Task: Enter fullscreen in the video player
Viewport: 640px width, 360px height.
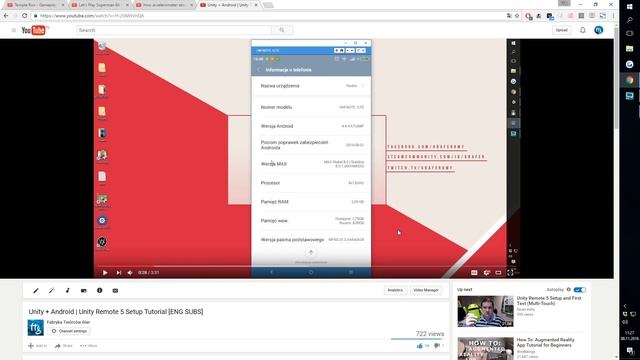Action: pyautogui.click(x=510, y=273)
